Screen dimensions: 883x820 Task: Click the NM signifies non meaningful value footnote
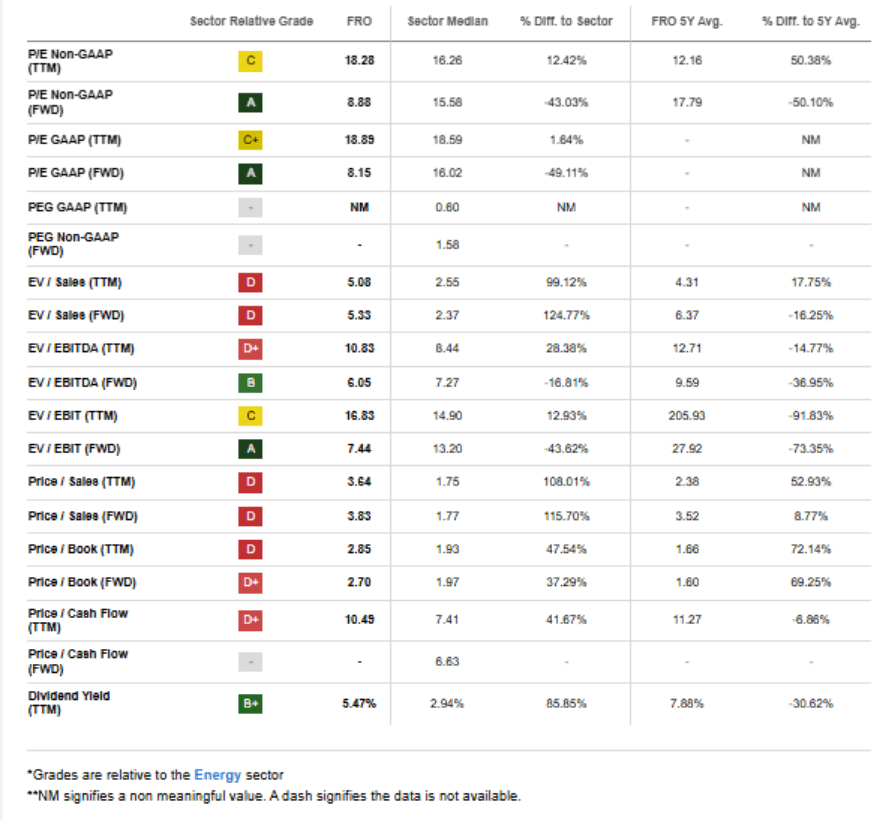click(x=274, y=796)
